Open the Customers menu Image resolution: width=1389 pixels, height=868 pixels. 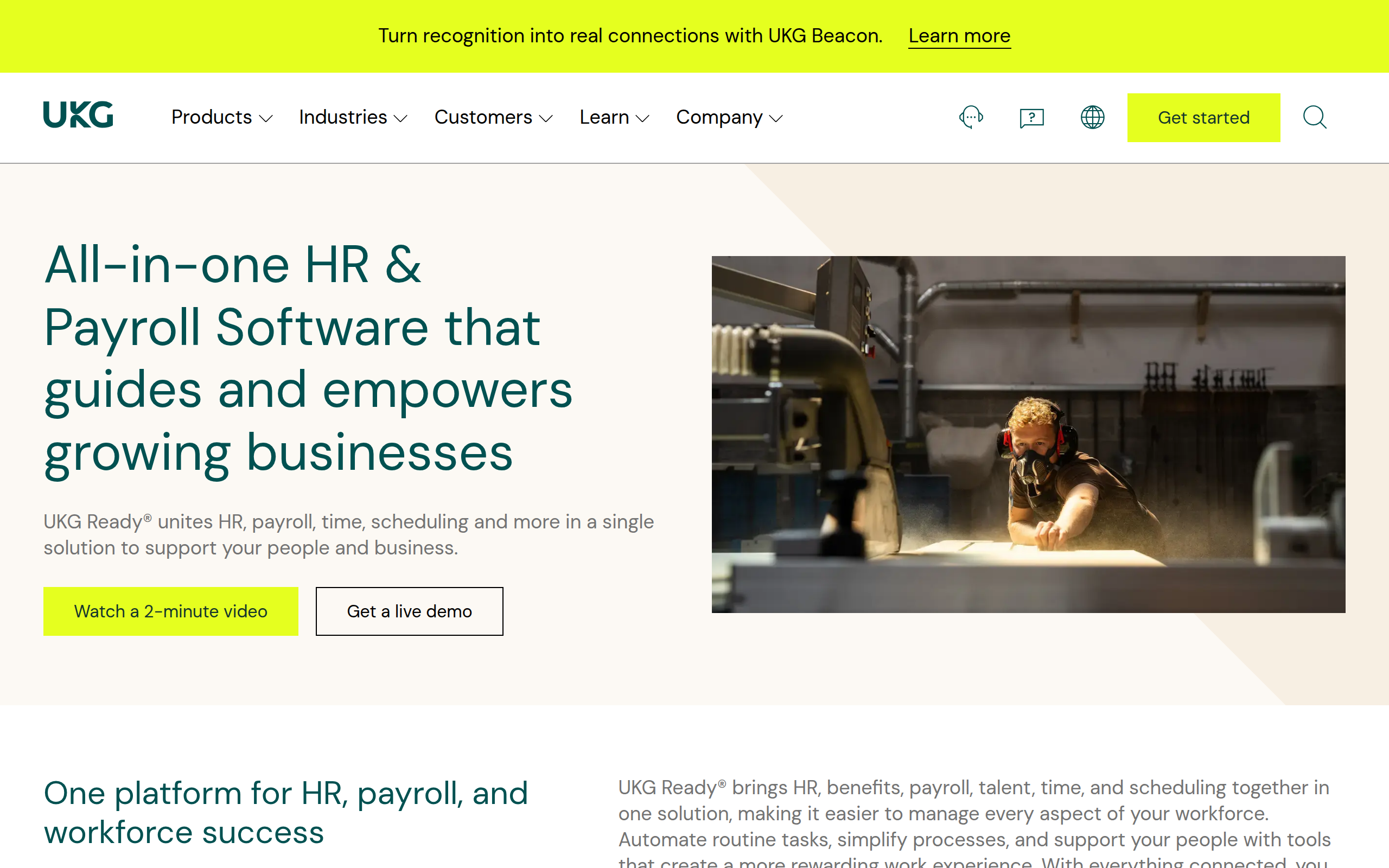[x=483, y=117]
